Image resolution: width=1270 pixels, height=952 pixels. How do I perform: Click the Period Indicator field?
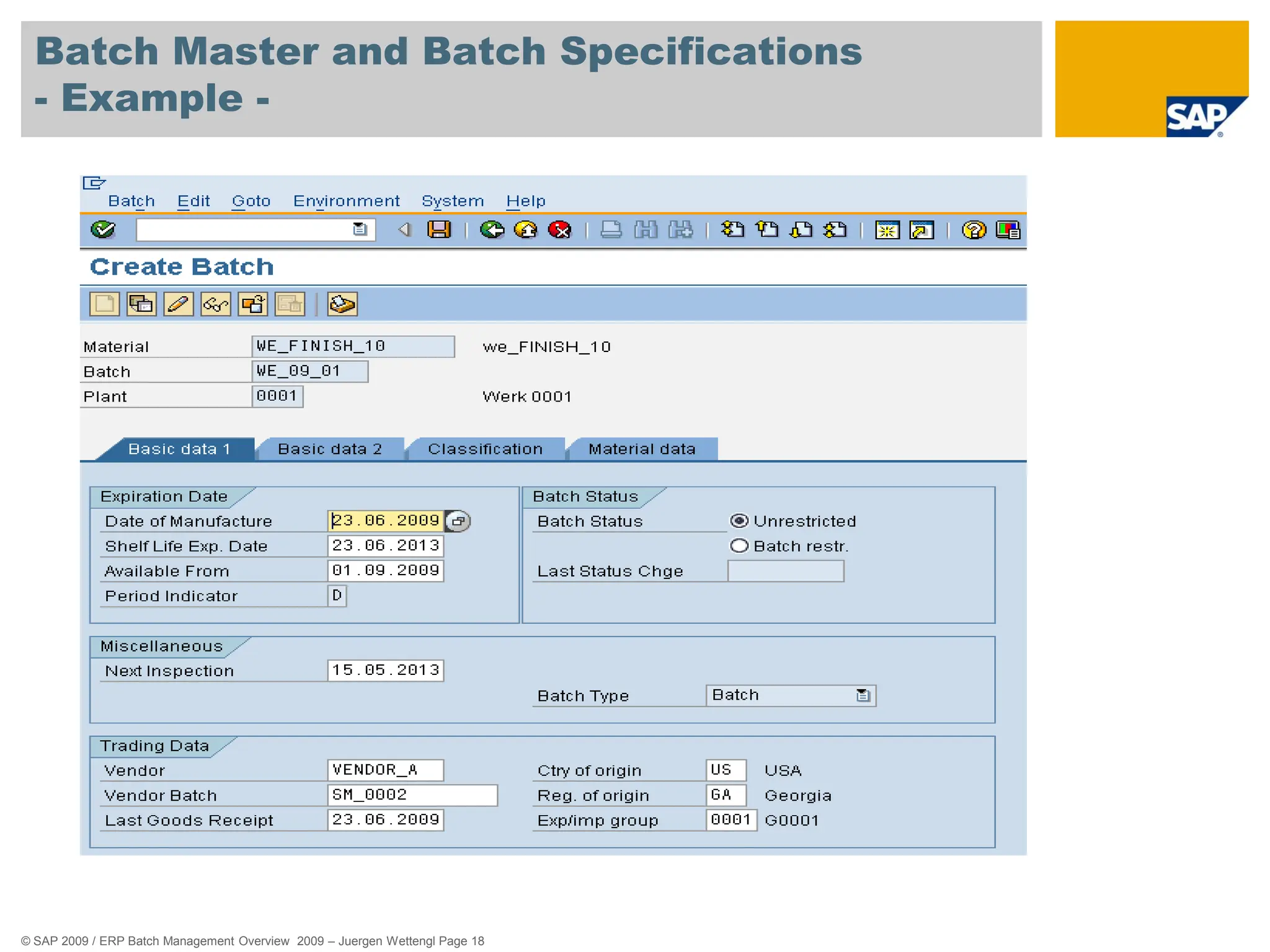click(337, 596)
